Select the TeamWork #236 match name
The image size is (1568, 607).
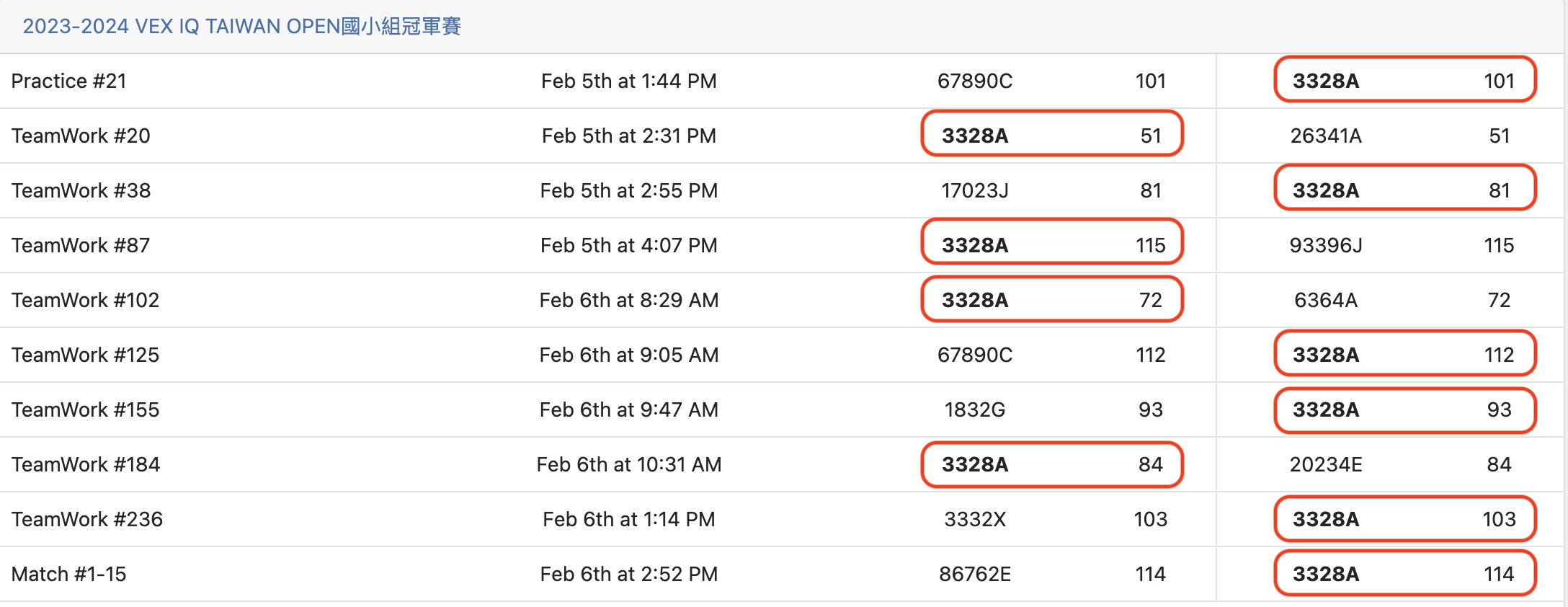click(87, 519)
